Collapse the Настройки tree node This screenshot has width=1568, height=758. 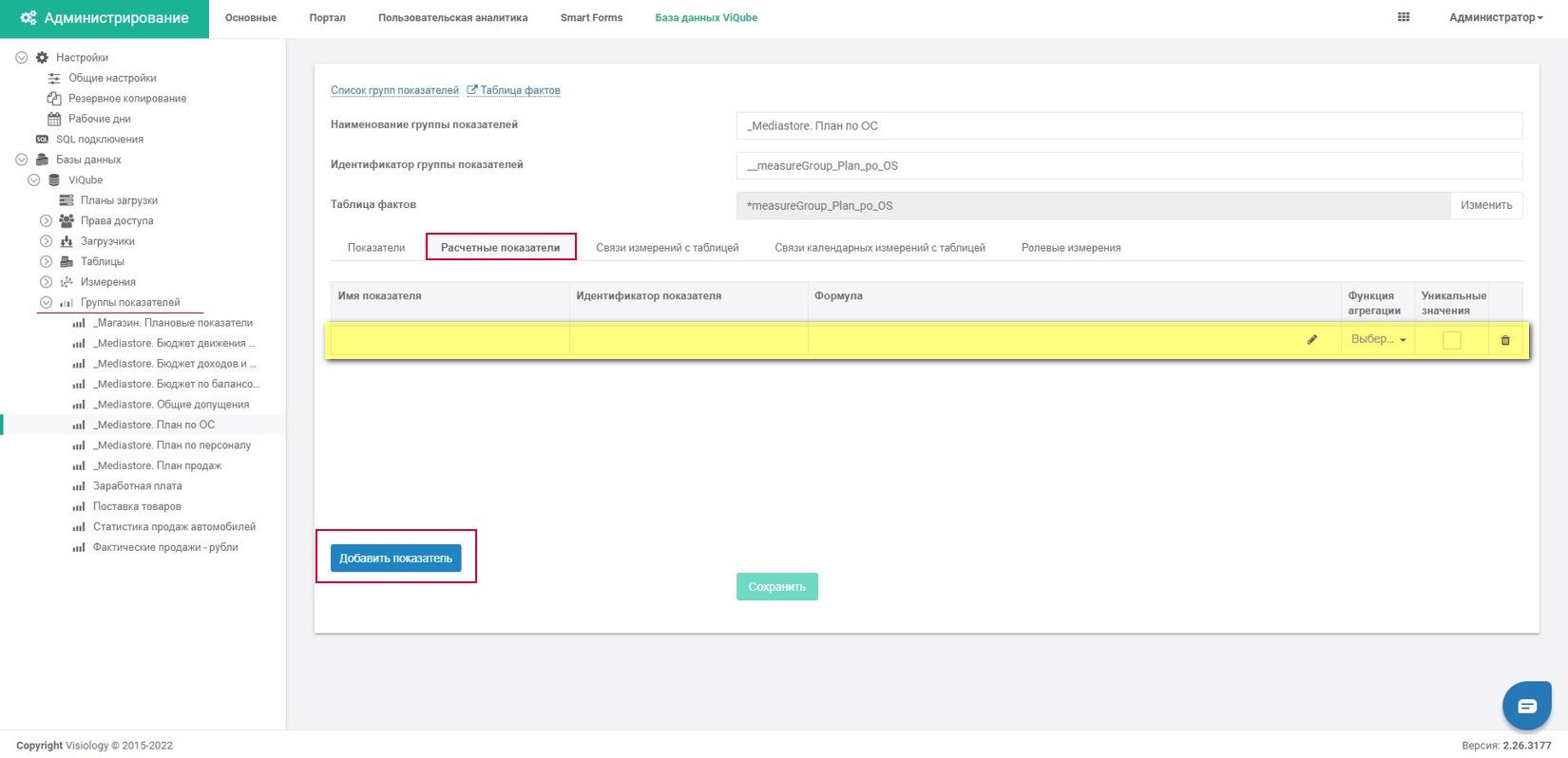(x=22, y=57)
